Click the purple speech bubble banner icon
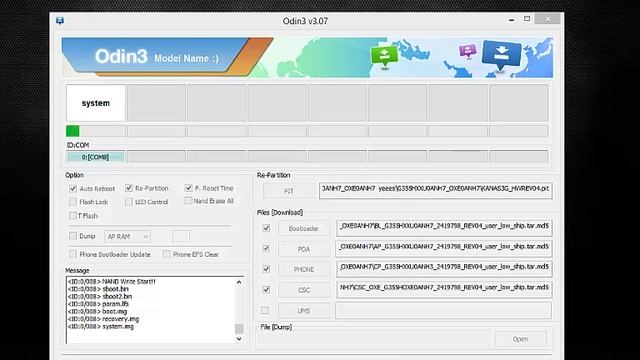 tap(467, 51)
